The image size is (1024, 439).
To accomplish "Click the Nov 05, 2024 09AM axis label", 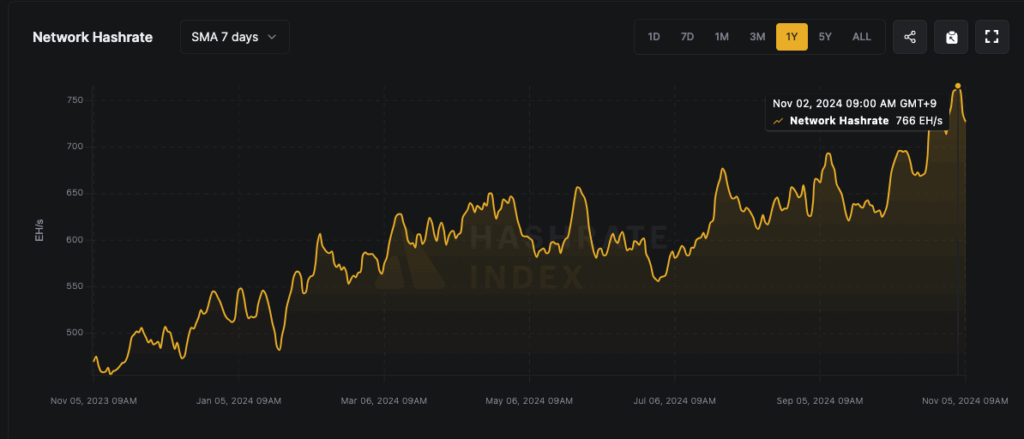I will coord(965,401).
